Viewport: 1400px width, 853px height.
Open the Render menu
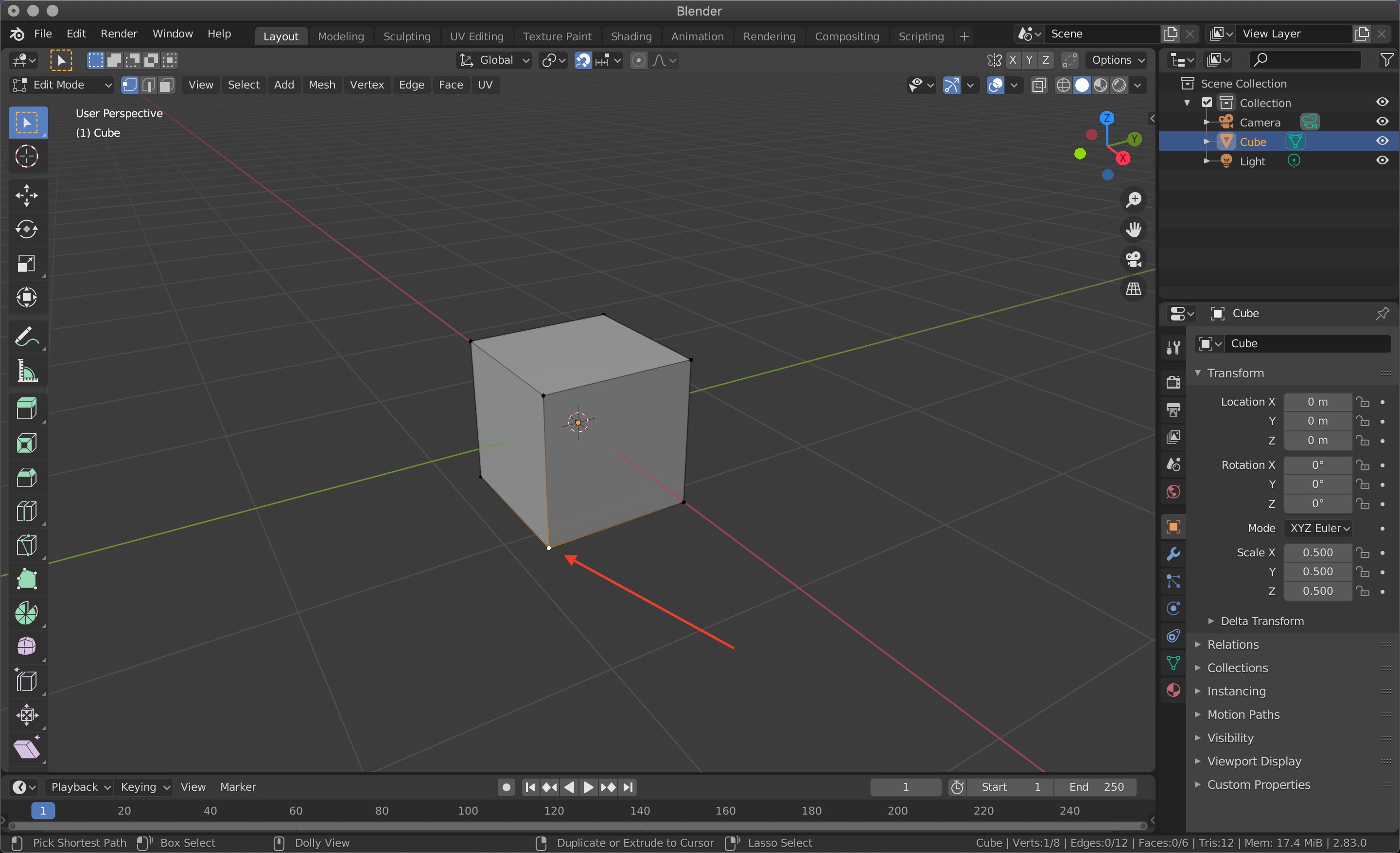(119, 34)
